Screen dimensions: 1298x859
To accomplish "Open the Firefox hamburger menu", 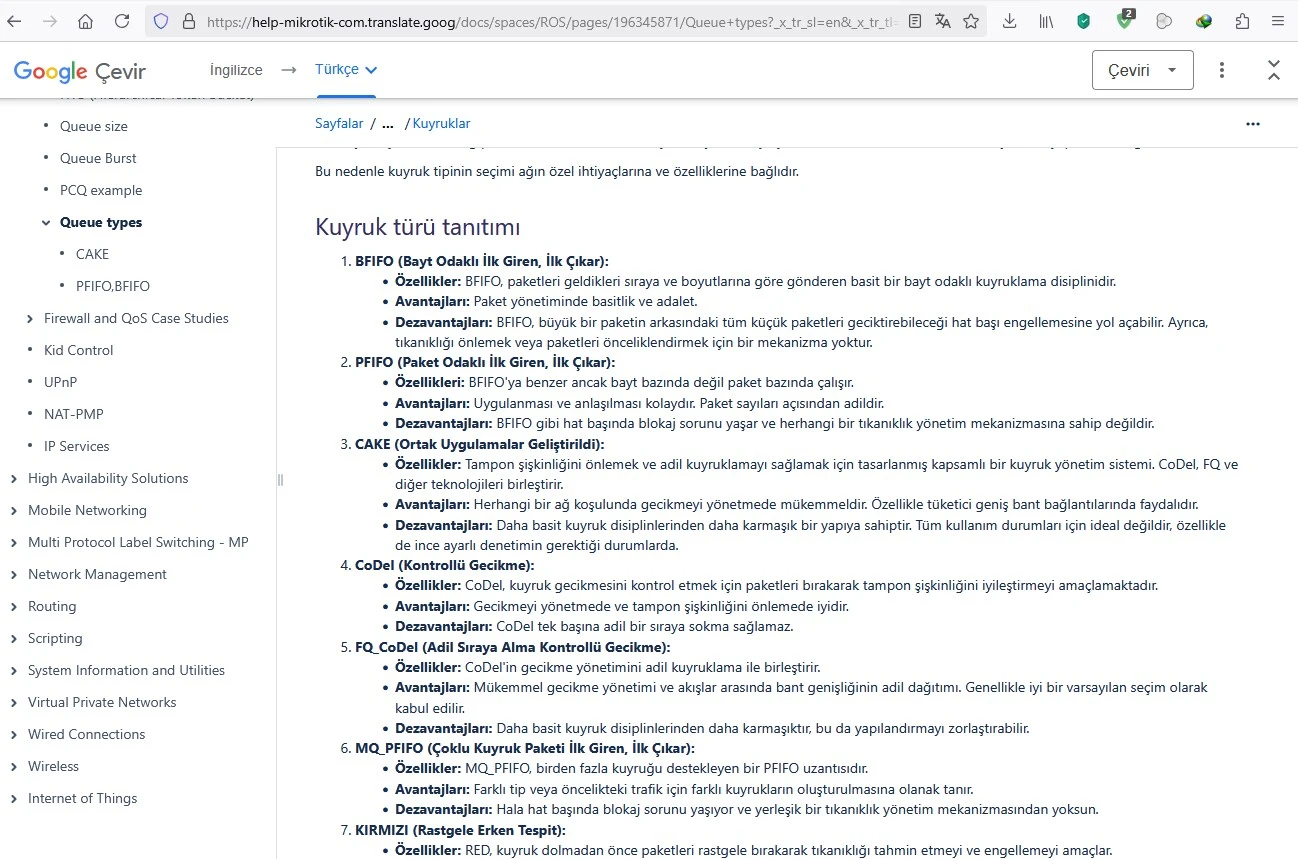I will point(1277,21).
